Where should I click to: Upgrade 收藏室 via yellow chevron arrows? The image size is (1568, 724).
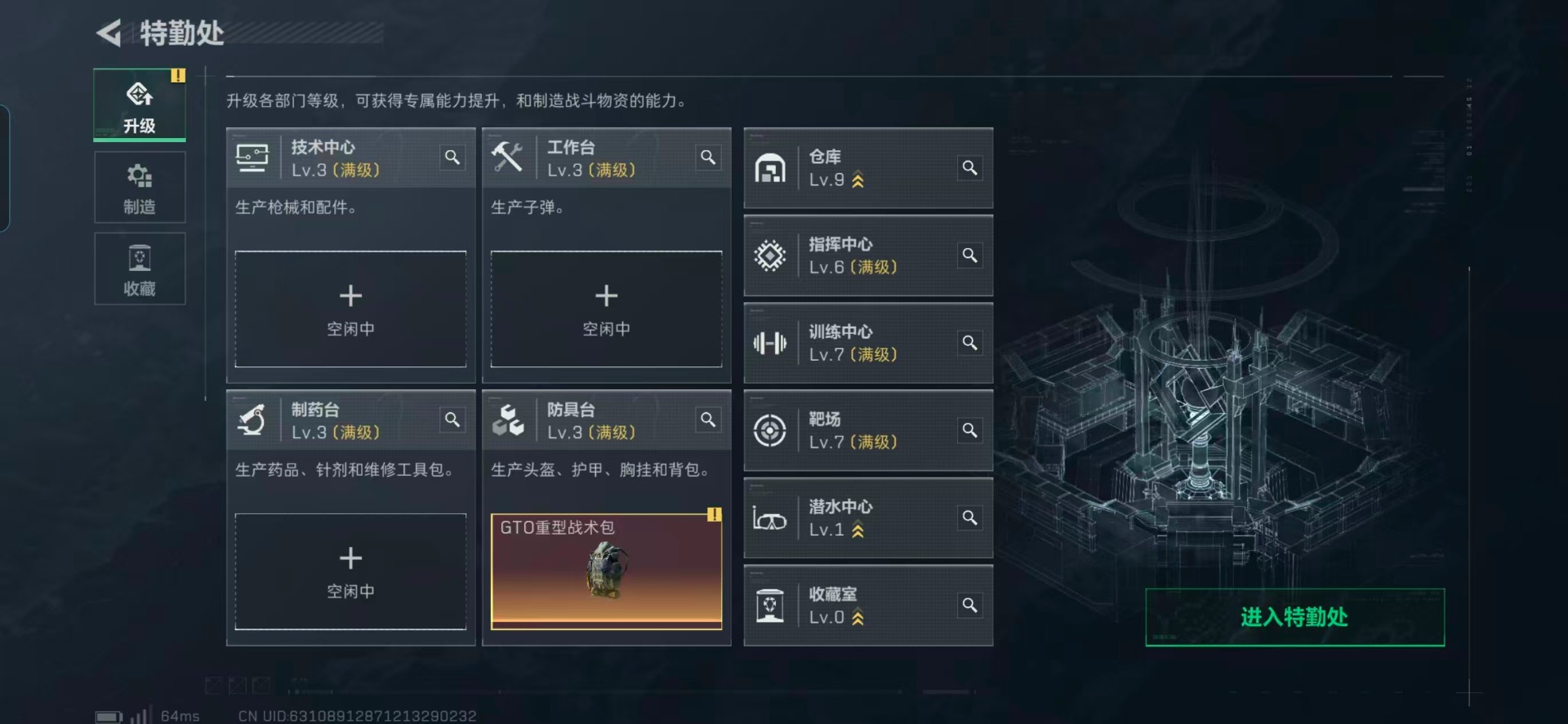coord(857,618)
